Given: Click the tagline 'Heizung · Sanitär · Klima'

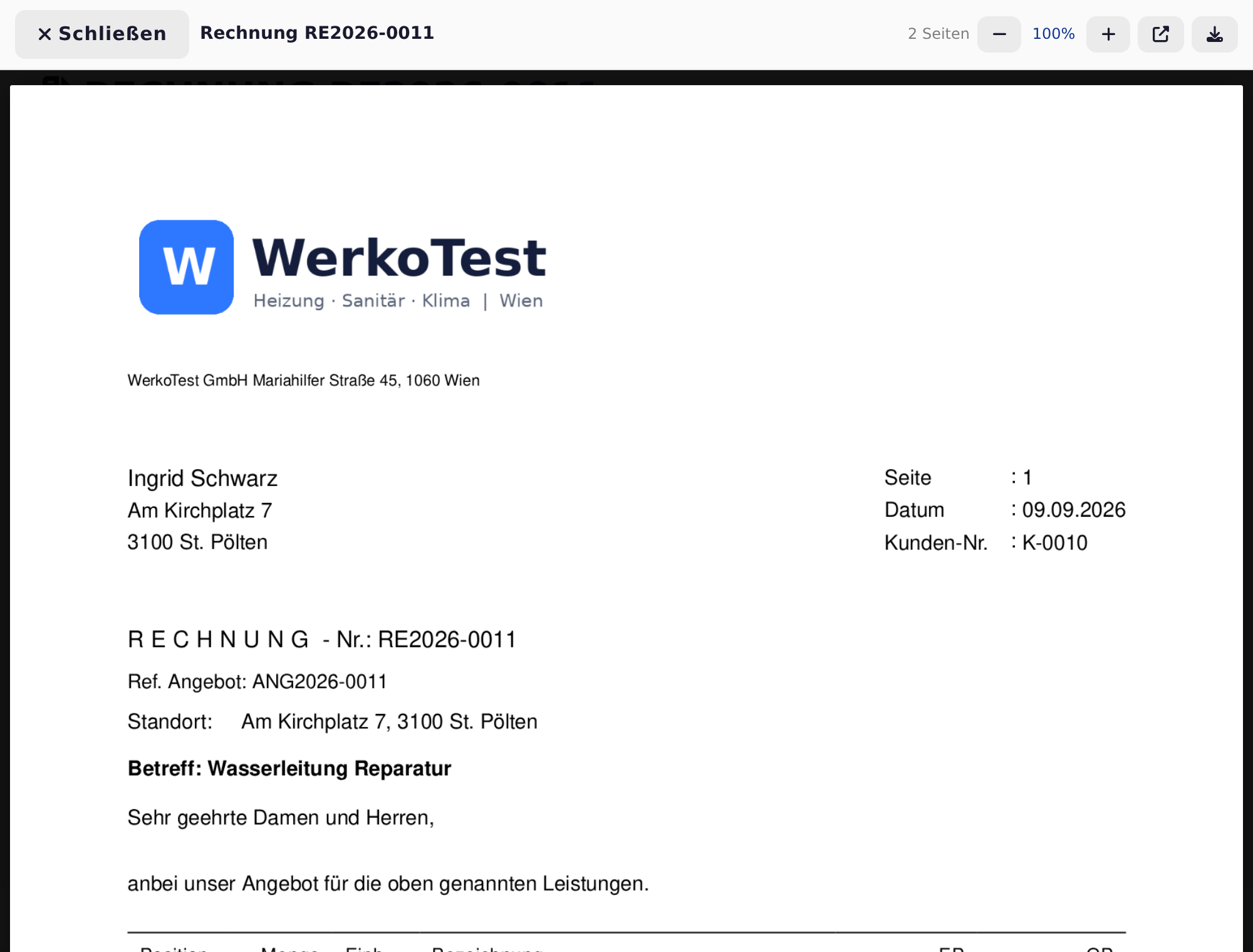Looking at the screenshot, I should [x=361, y=301].
